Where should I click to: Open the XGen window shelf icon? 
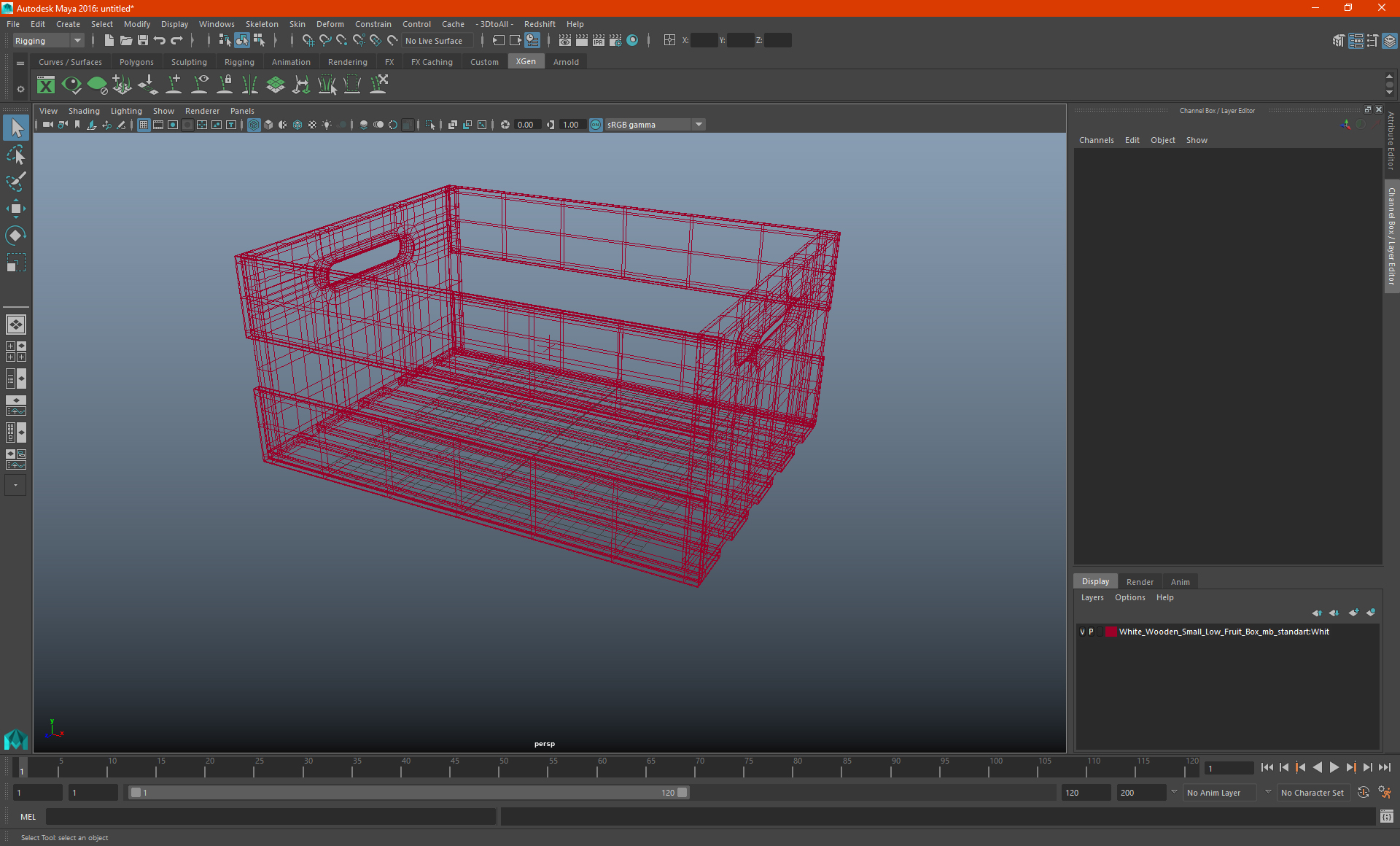(x=46, y=85)
